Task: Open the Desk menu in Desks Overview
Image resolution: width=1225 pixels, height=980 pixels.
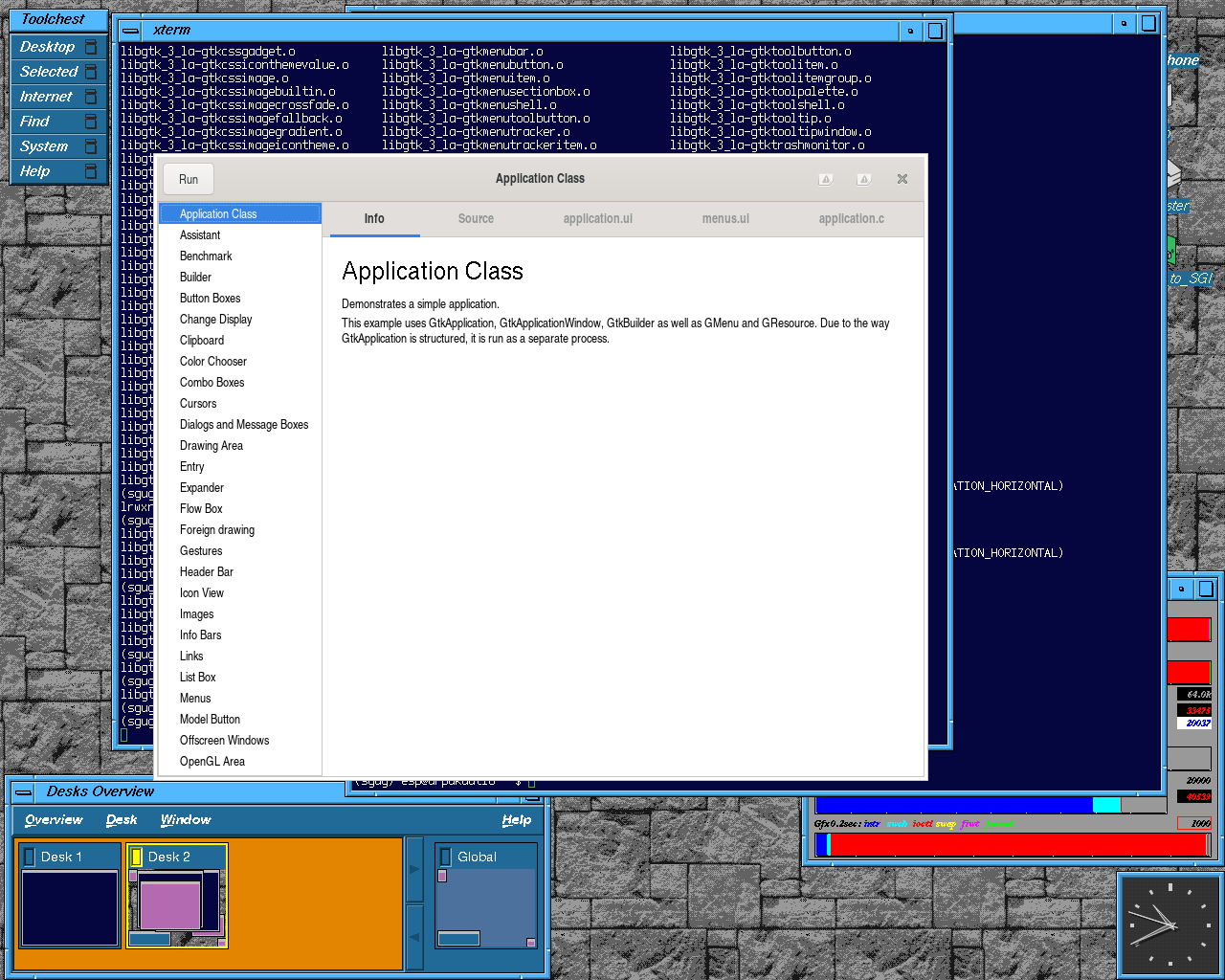Action: point(122,820)
